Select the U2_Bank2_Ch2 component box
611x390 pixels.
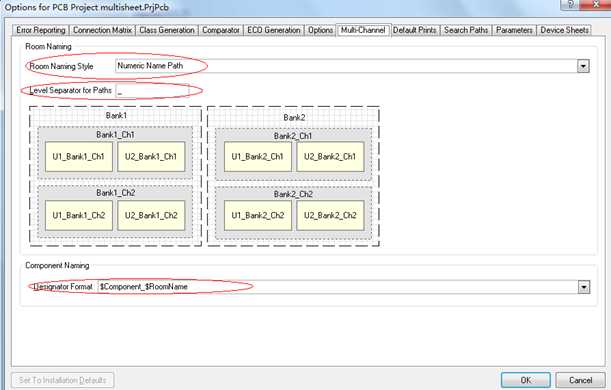(x=330, y=215)
